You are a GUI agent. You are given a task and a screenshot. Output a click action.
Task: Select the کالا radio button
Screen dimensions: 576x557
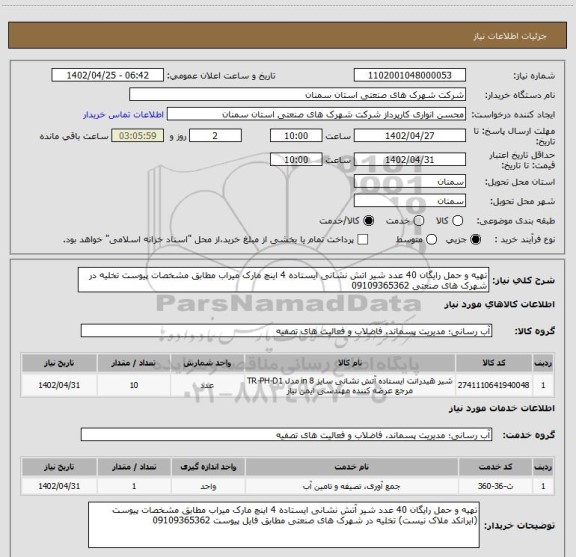point(457,220)
